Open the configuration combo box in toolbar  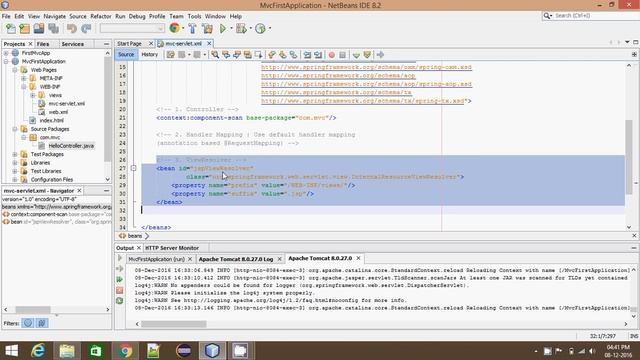(132, 29)
